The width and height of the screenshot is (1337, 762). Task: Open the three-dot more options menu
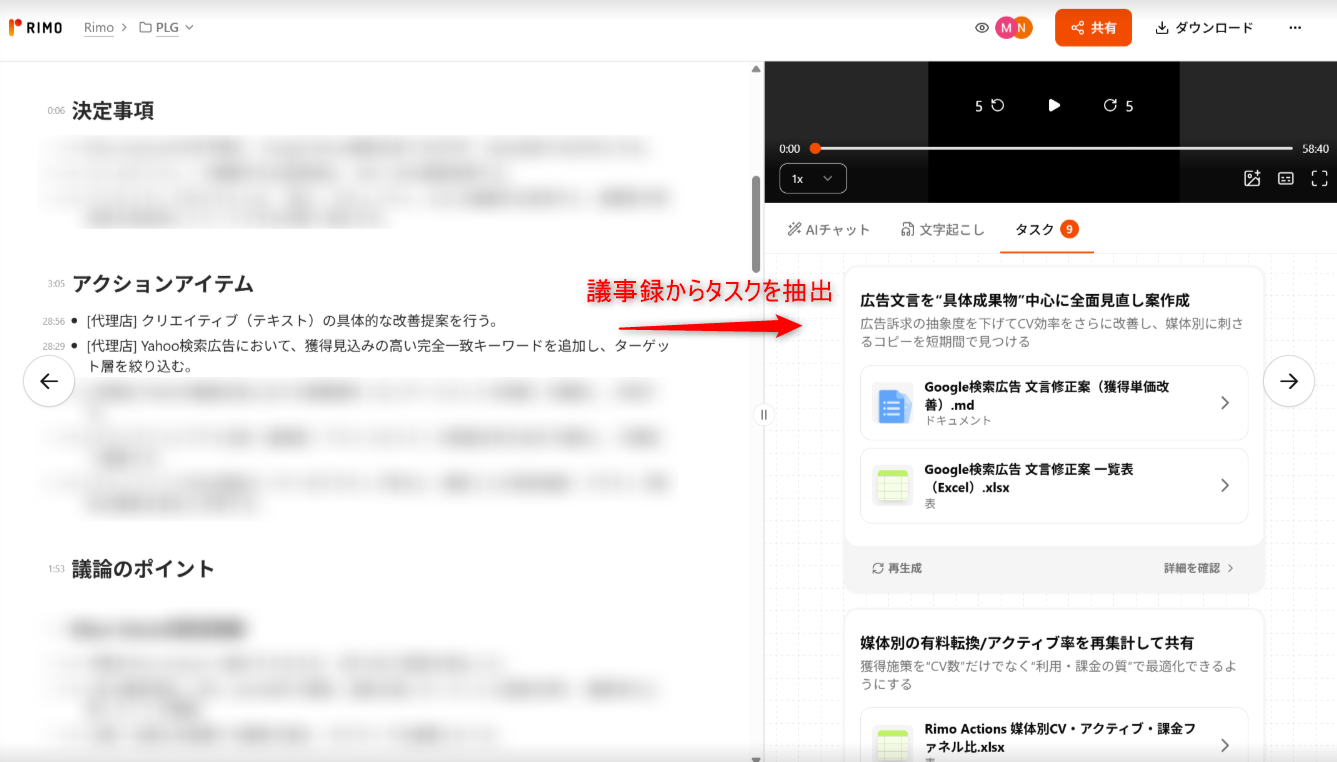coord(1295,28)
